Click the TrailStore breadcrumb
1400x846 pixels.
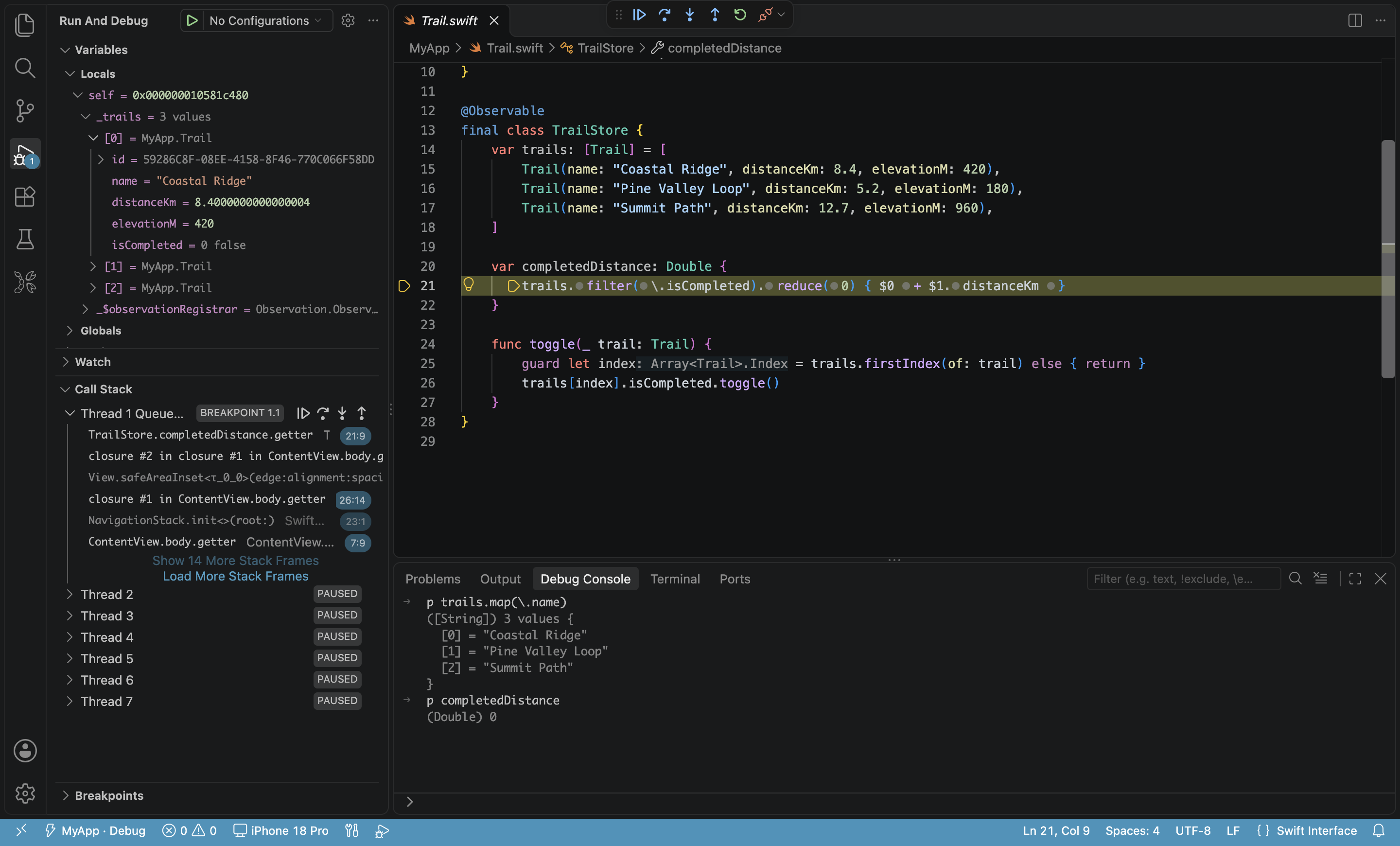pyautogui.click(x=605, y=48)
